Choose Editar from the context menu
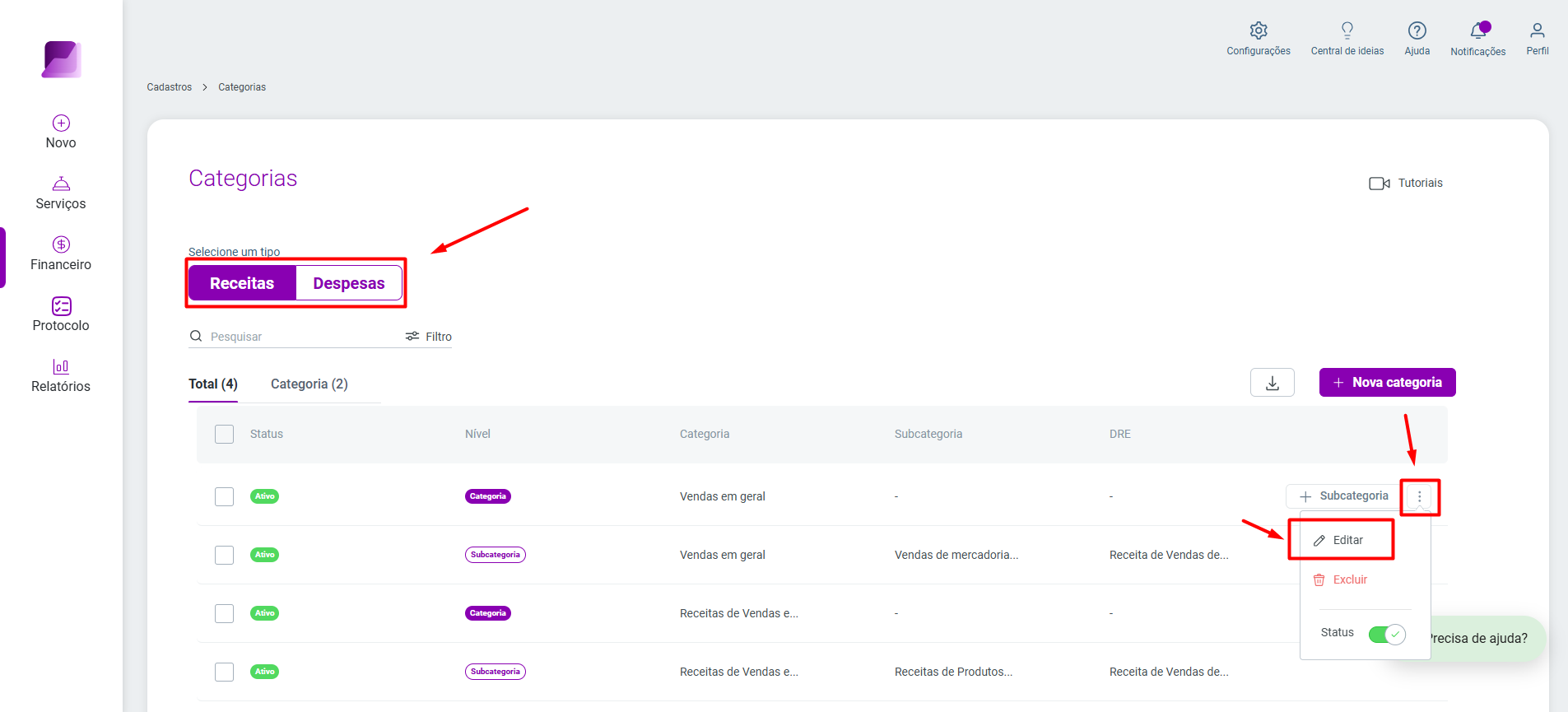The width and height of the screenshot is (1568, 712). [x=1341, y=540]
